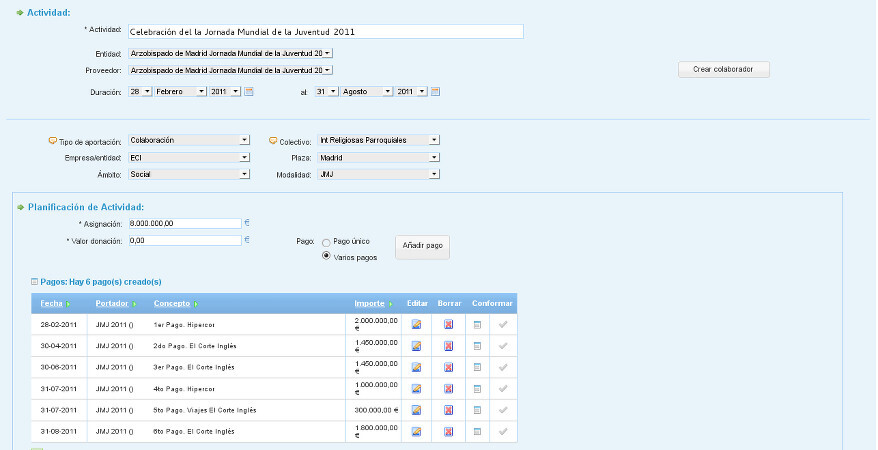Image resolution: width=878 pixels, height=450 pixels.
Task: Open the Modalidad dropdown showing JMJ
Action: coord(379,174)
